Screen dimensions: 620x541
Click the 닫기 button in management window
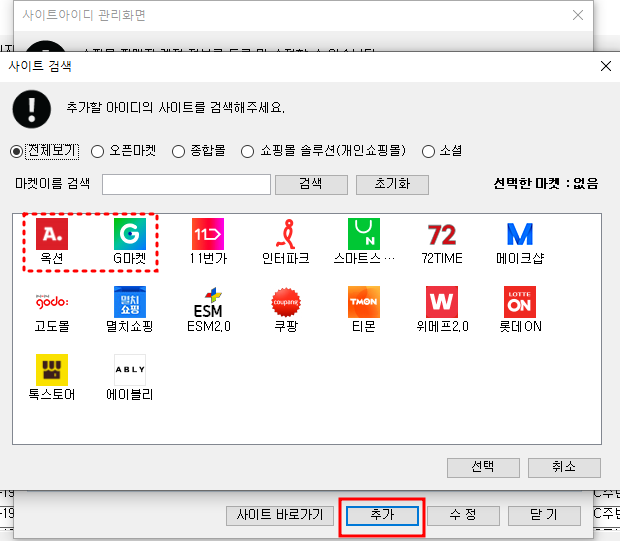(x=544, y=516)
